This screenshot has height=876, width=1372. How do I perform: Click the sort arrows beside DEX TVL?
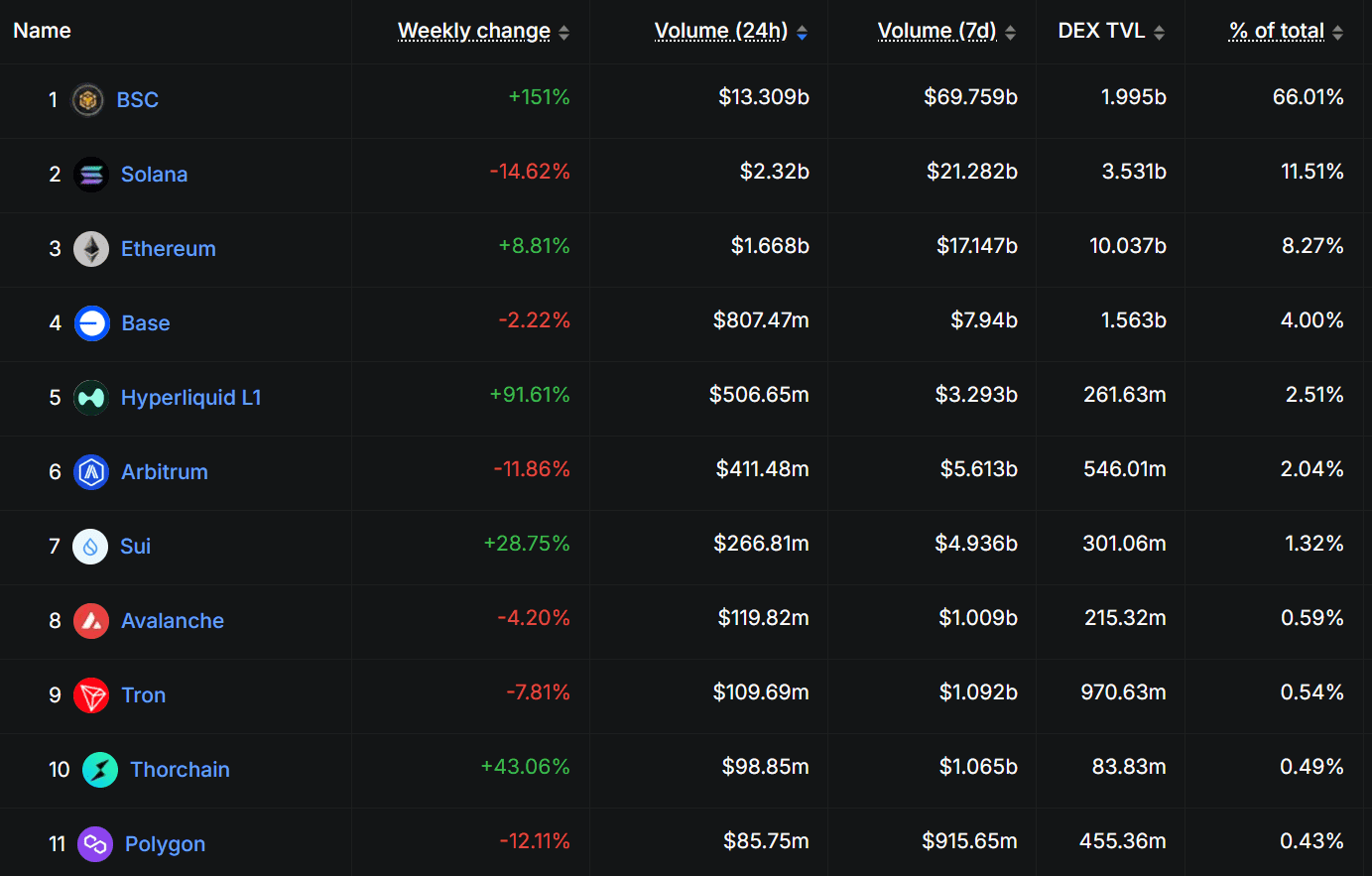pyautogui.click(x=1160, y=31)
